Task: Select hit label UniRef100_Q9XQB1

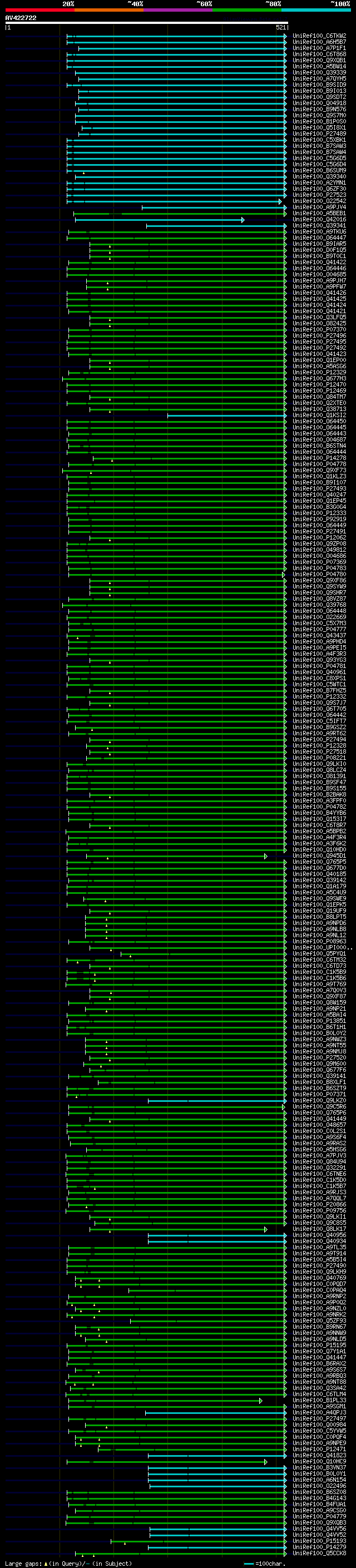Action: pos(319,60)
